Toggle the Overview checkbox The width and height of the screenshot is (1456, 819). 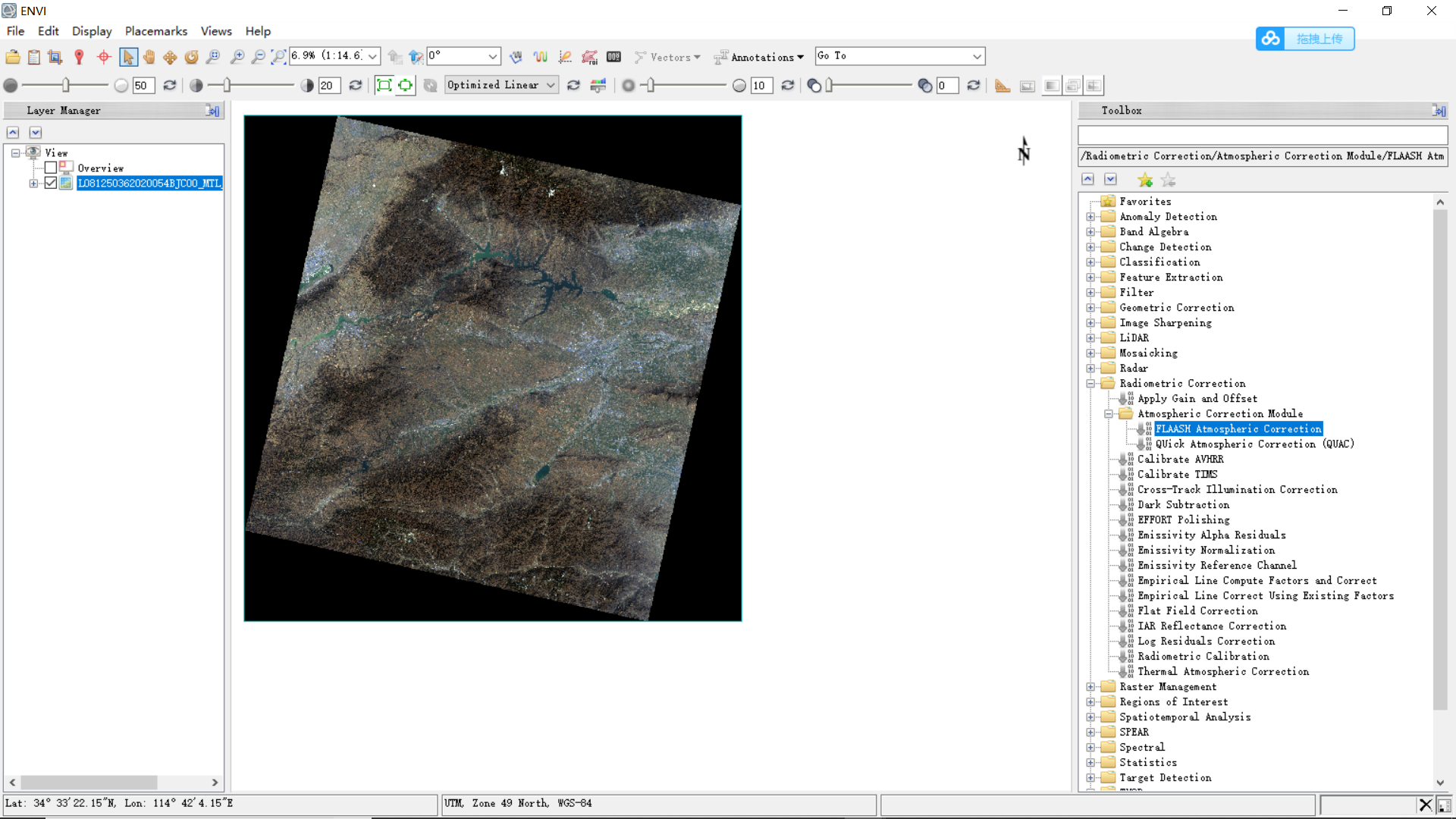(51, 168)
